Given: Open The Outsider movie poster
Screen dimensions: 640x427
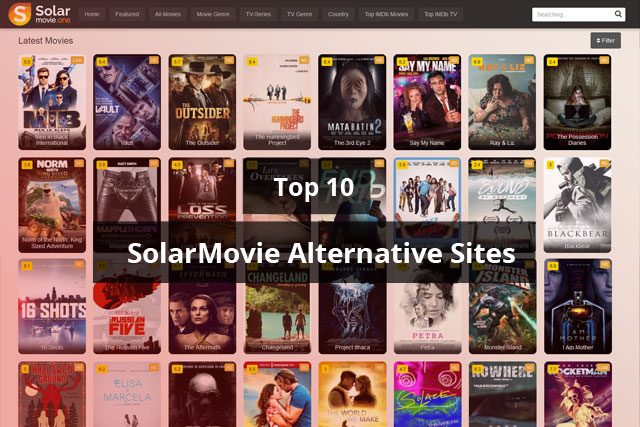Looking at the screenshot, I should [x=202, y=102].
